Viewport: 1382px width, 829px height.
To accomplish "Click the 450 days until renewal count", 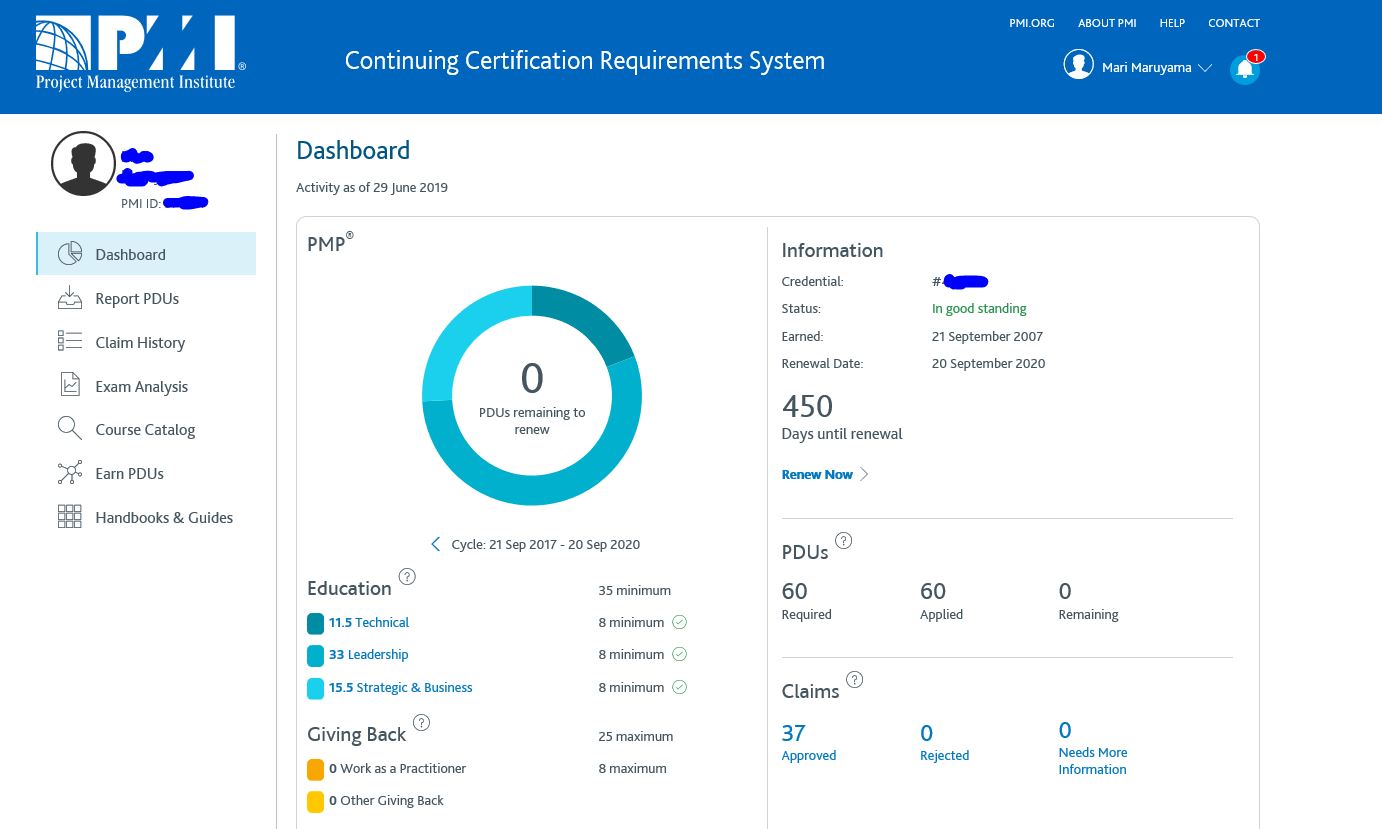I will [807, 406].
